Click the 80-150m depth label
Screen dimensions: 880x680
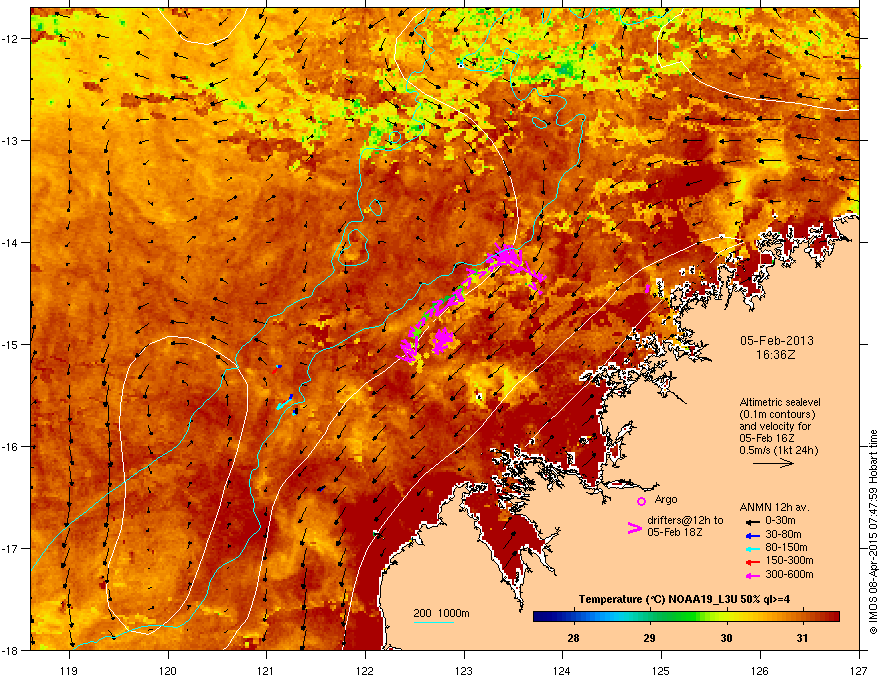pyautogui.click(x=786, y=547)
